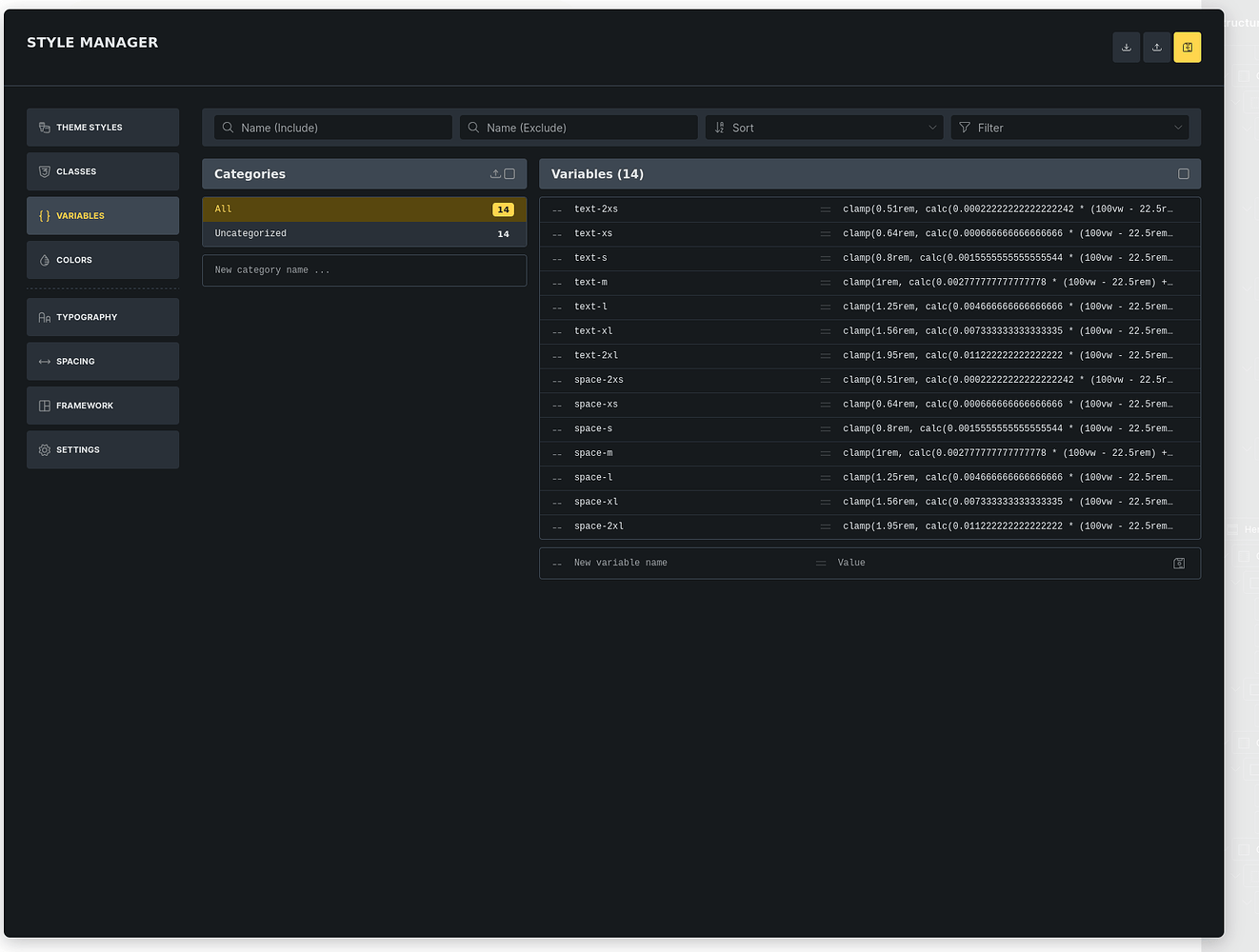Click the New category name input field

click(x=364, y=270)
